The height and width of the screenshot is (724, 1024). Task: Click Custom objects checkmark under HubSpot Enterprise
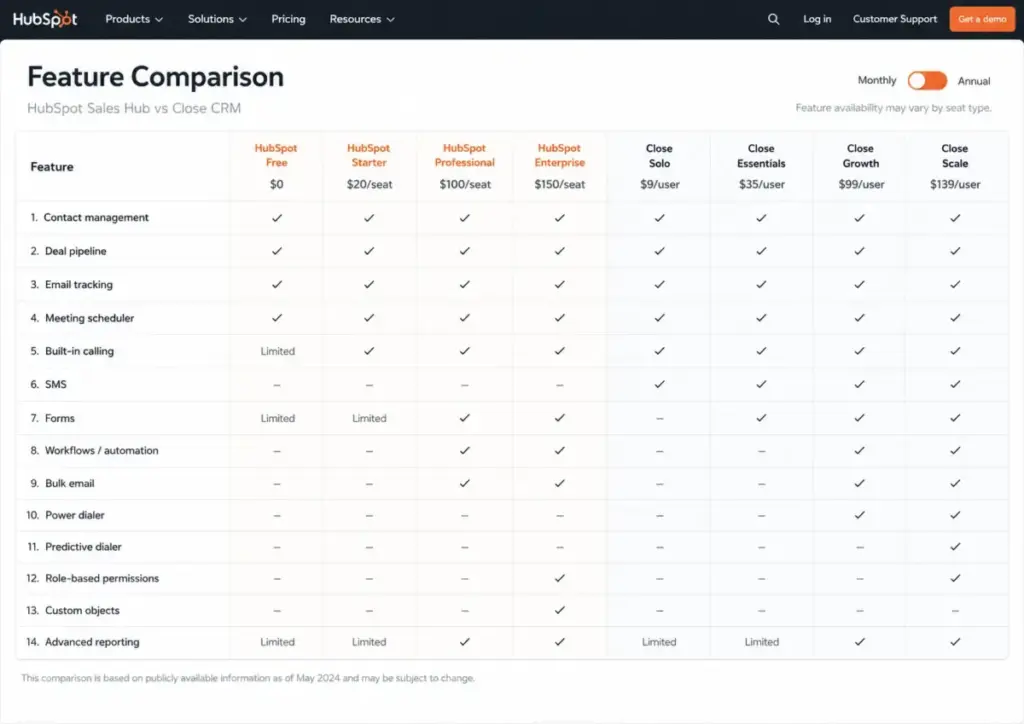[560, 610]
